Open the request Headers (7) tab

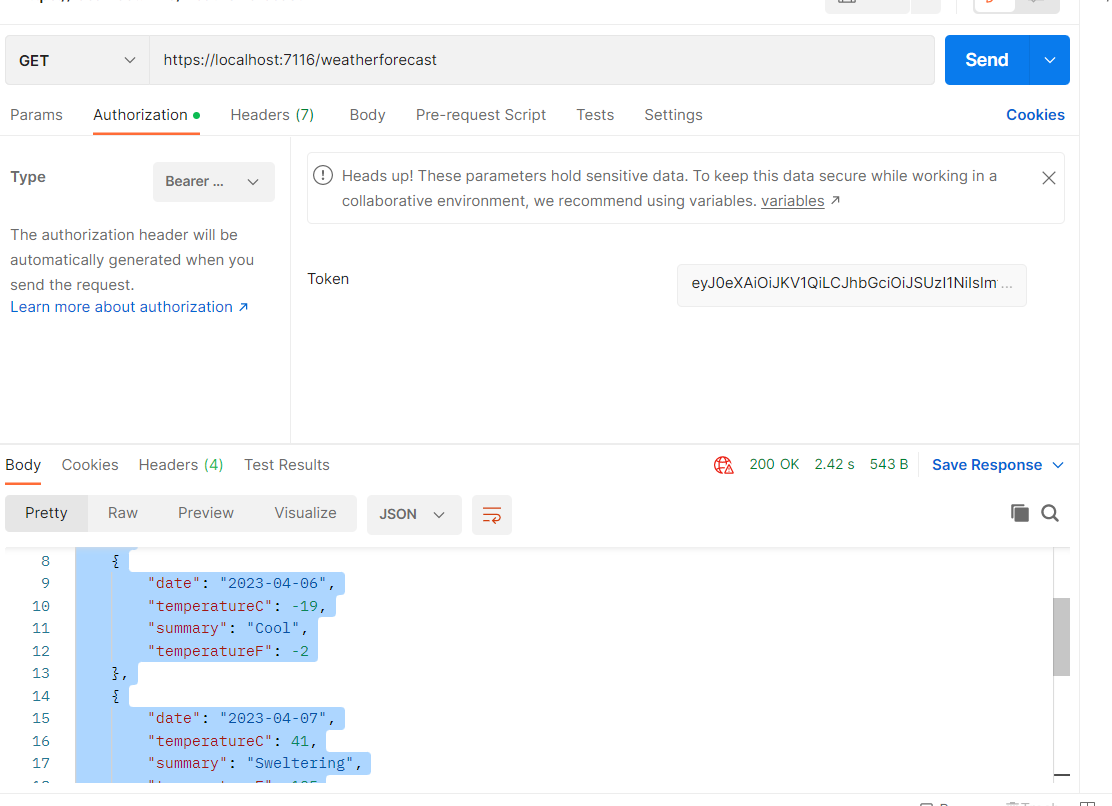pos(272,115)
